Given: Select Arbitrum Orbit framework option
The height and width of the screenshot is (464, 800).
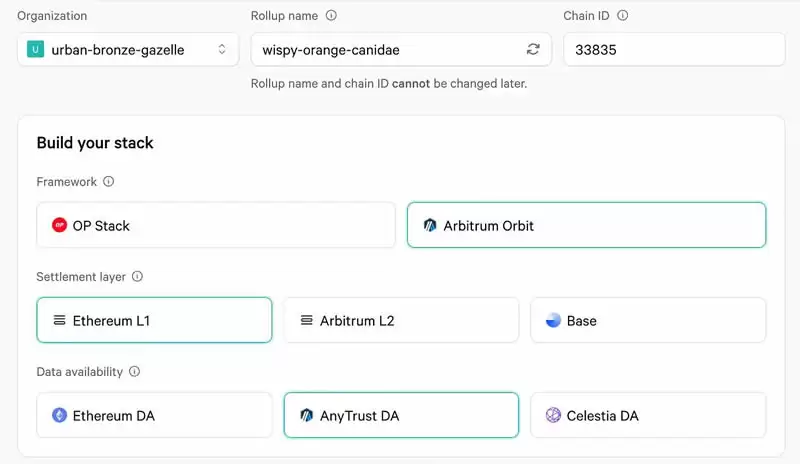Looking at the screenshot, I should click(x=586, y=225).
